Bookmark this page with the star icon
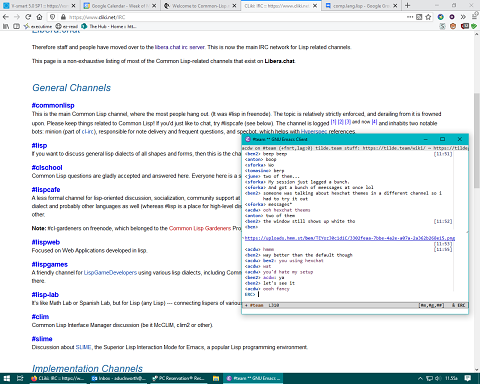 click(x=428, y=17)
